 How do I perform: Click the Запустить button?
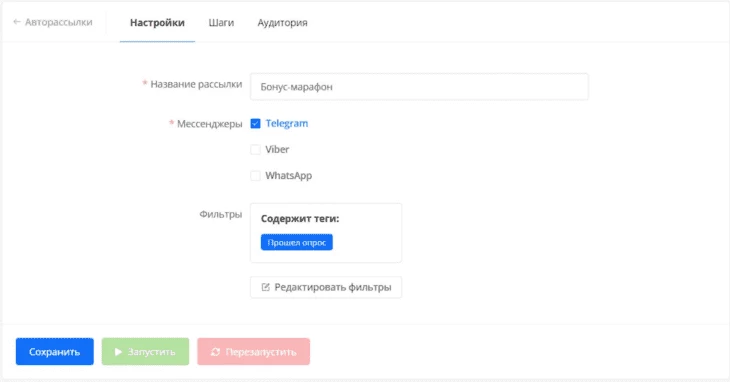(145, 351)
